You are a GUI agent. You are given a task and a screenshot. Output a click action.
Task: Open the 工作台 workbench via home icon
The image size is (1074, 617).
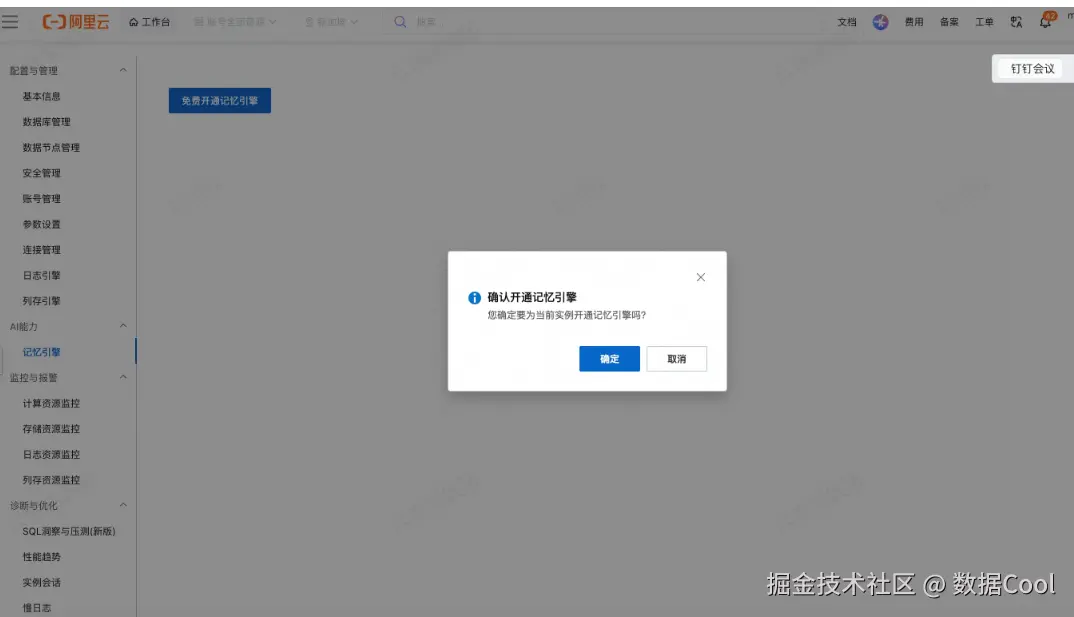150,21
